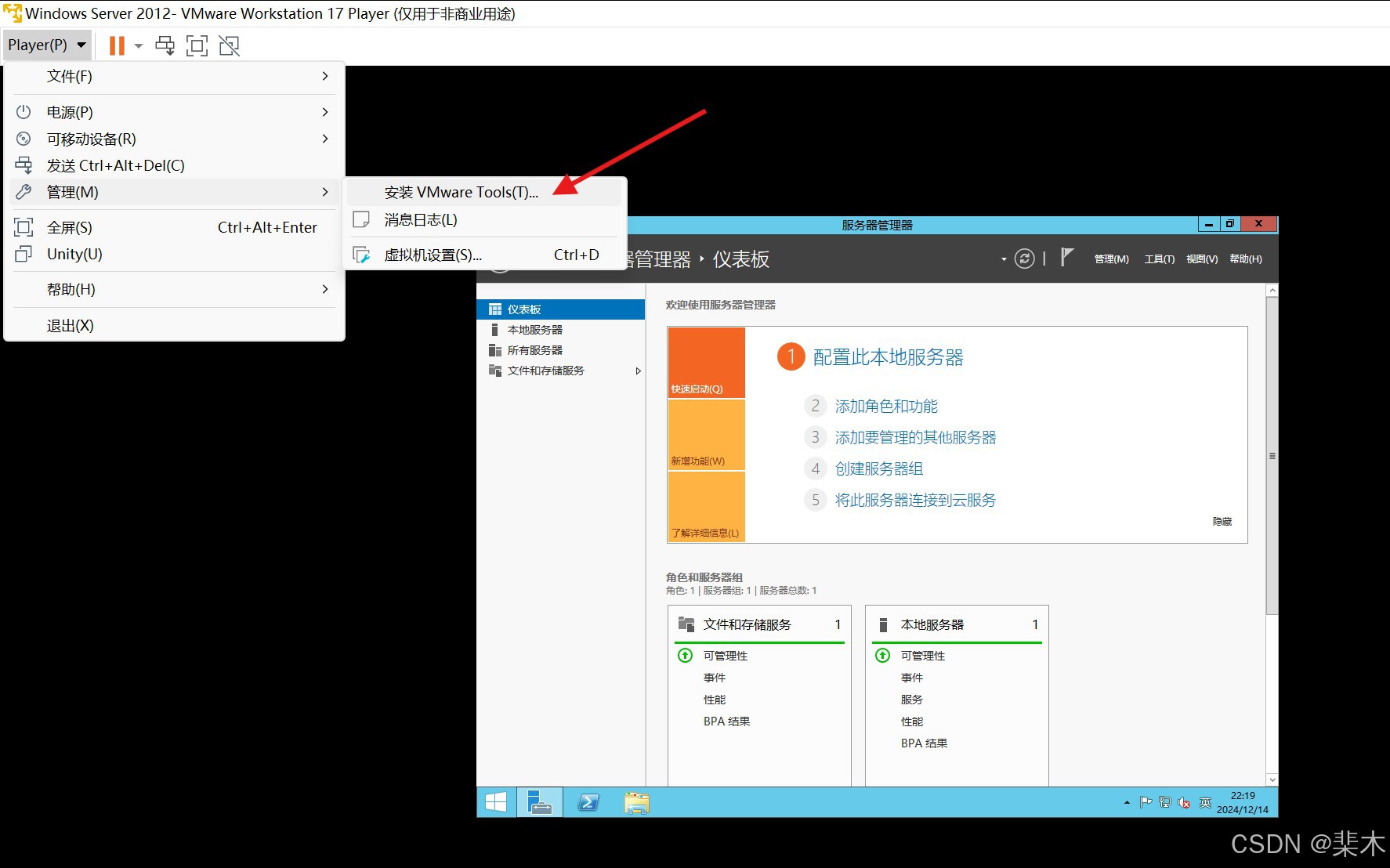
Task: Select Unity(U) menu entry
Action: pos(174,254)
